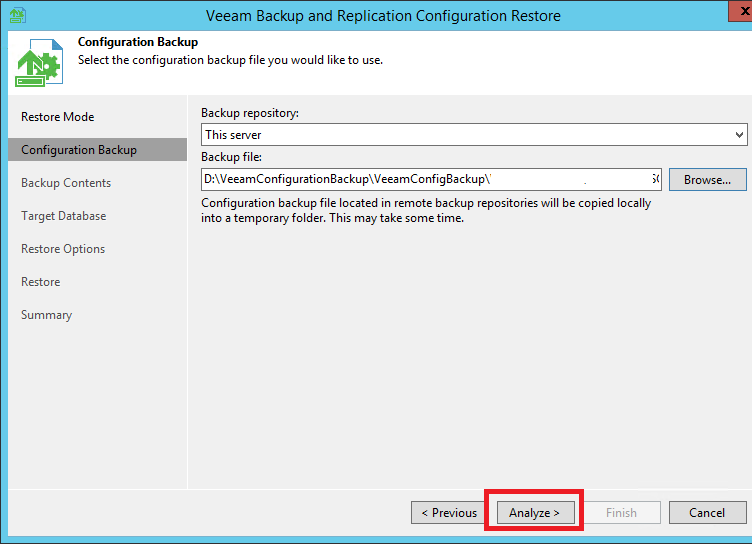This screenshot has height=546, width=753.
Task: Select the Restore Mode wizard step
Action: [x=58, y=117]
